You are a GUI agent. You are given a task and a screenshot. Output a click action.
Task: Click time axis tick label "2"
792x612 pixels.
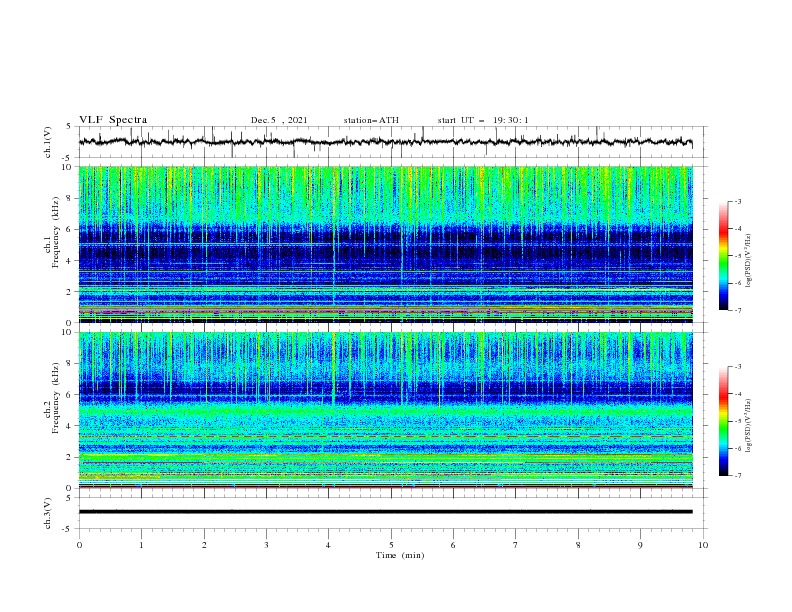204,545
